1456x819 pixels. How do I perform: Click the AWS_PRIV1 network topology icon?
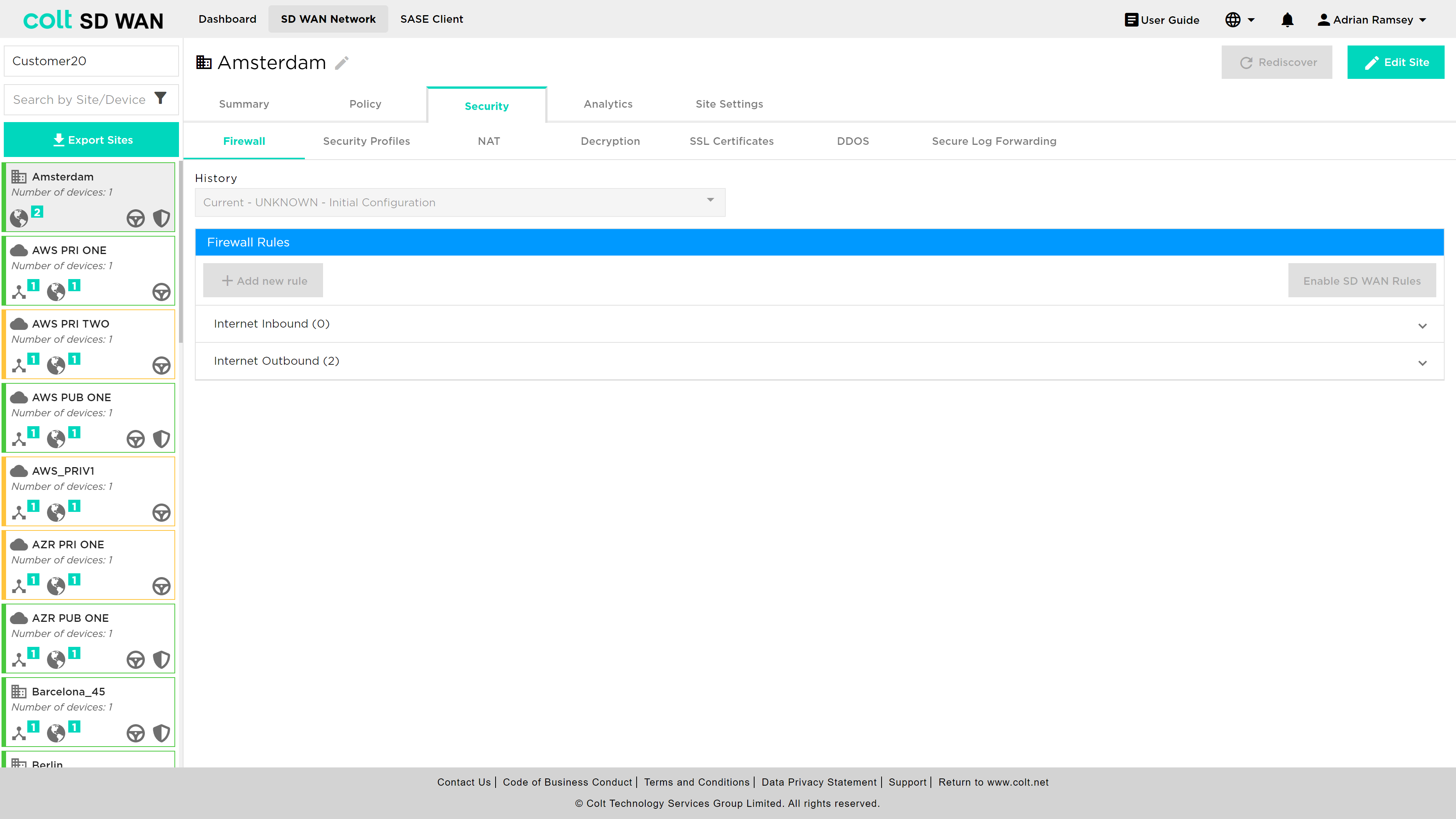pyautogui.click(x=19, y=512)
